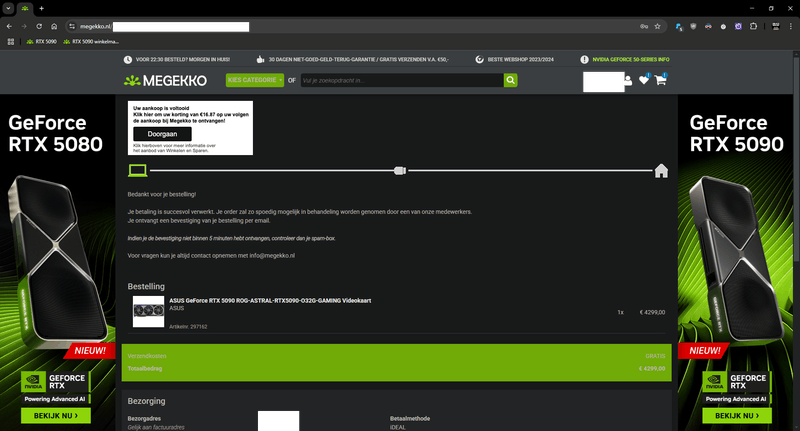Go forward in browser history
Screen dimensions: 800x431
pyautogui.click(x=24, y=26)
